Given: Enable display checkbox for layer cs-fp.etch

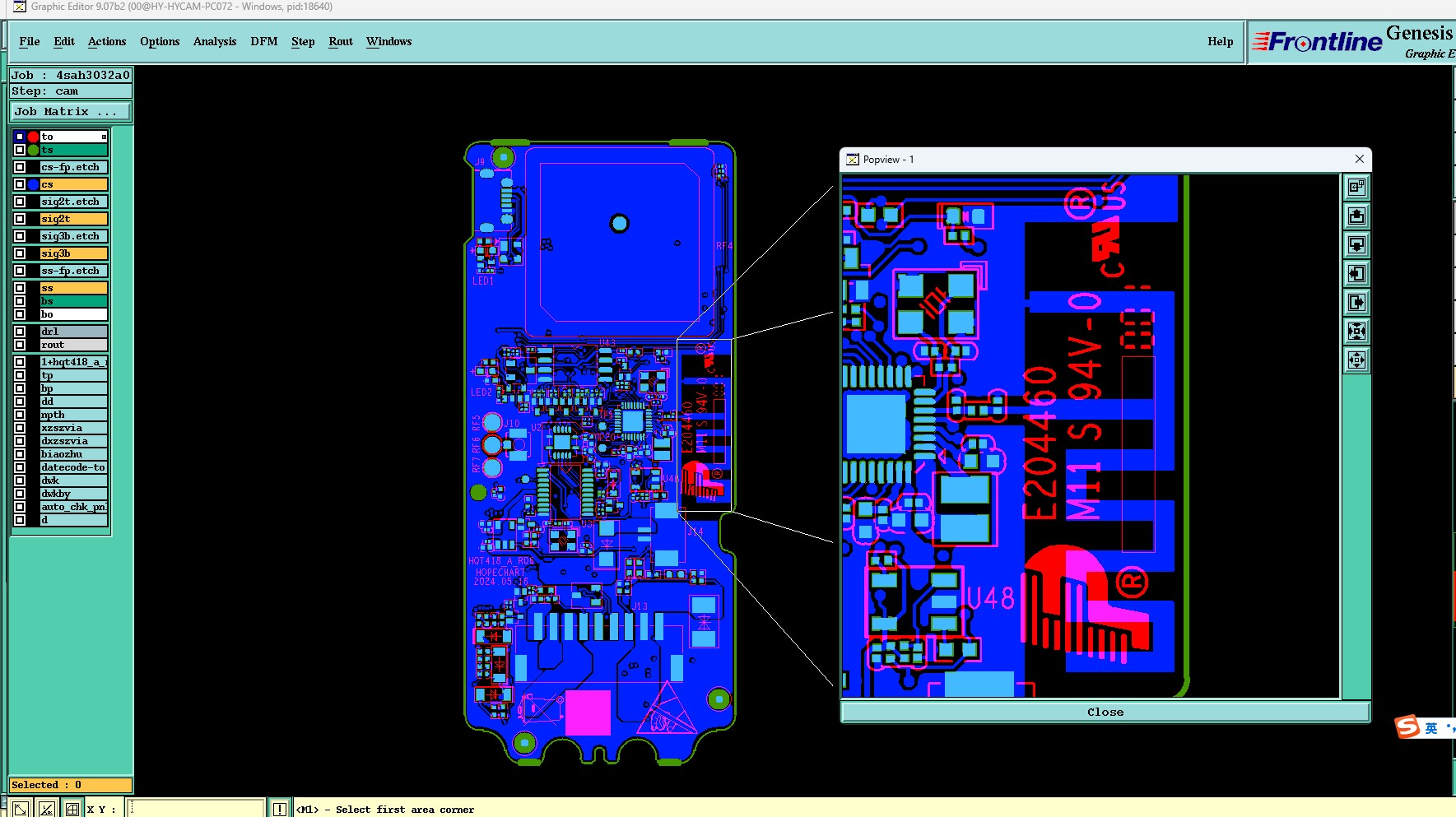Looking at the screenshot, I should pyautogui.click(x=20, y=167).
